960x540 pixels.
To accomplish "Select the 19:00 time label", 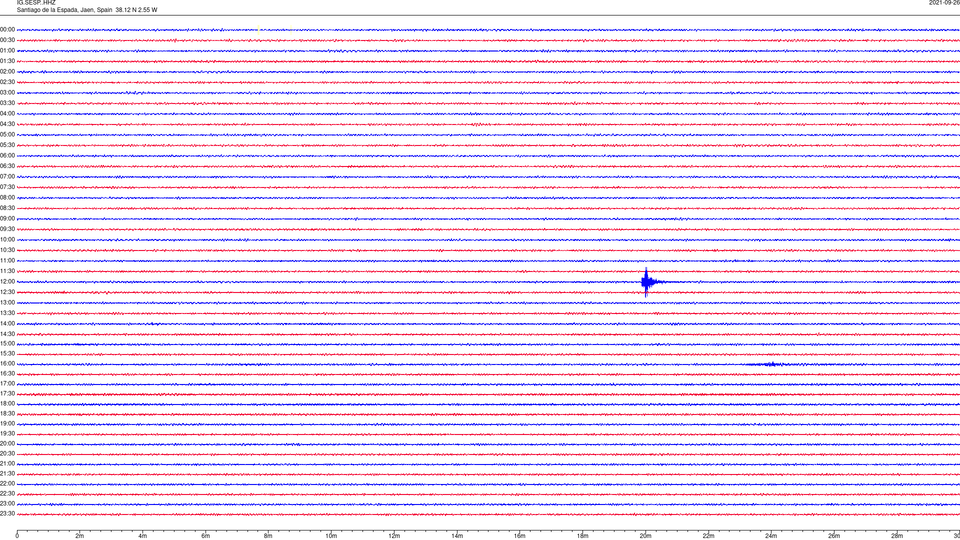I will 7,424.
